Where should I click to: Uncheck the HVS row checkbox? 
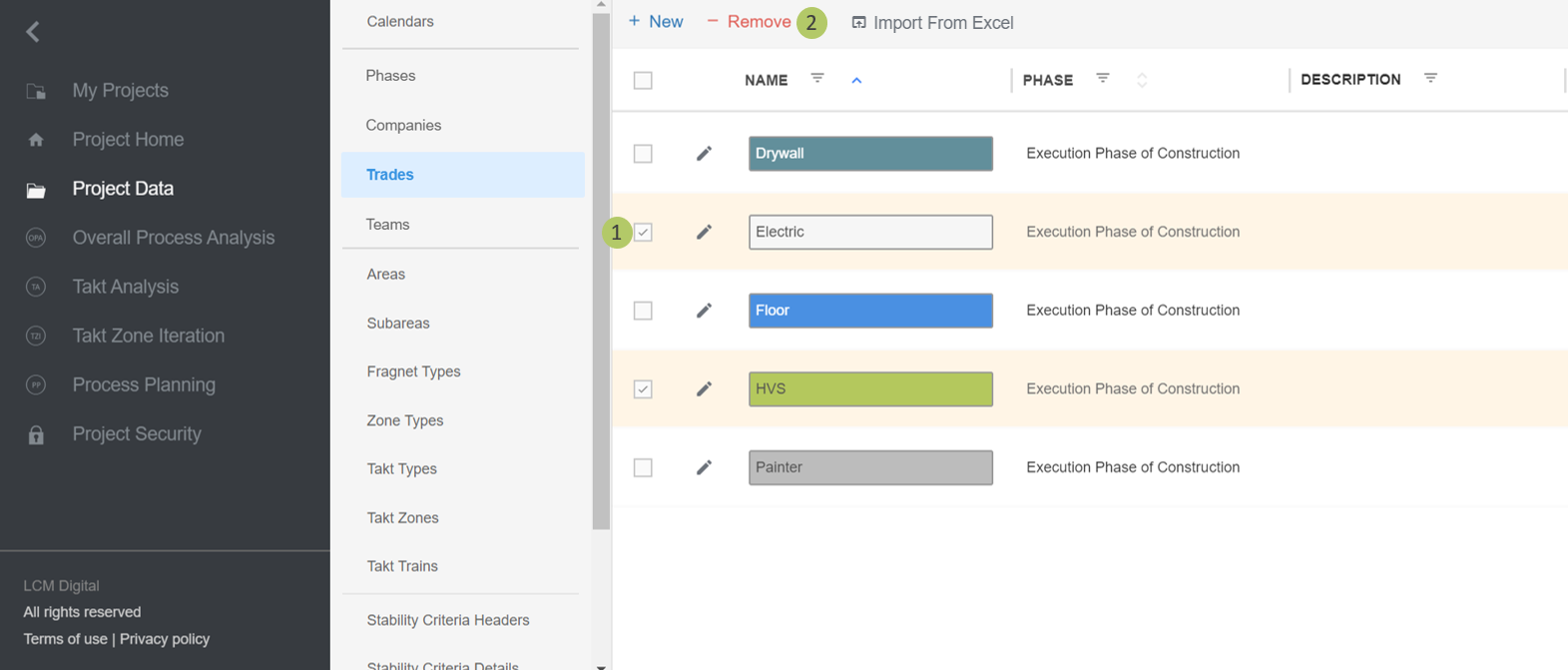pos(643,389)
